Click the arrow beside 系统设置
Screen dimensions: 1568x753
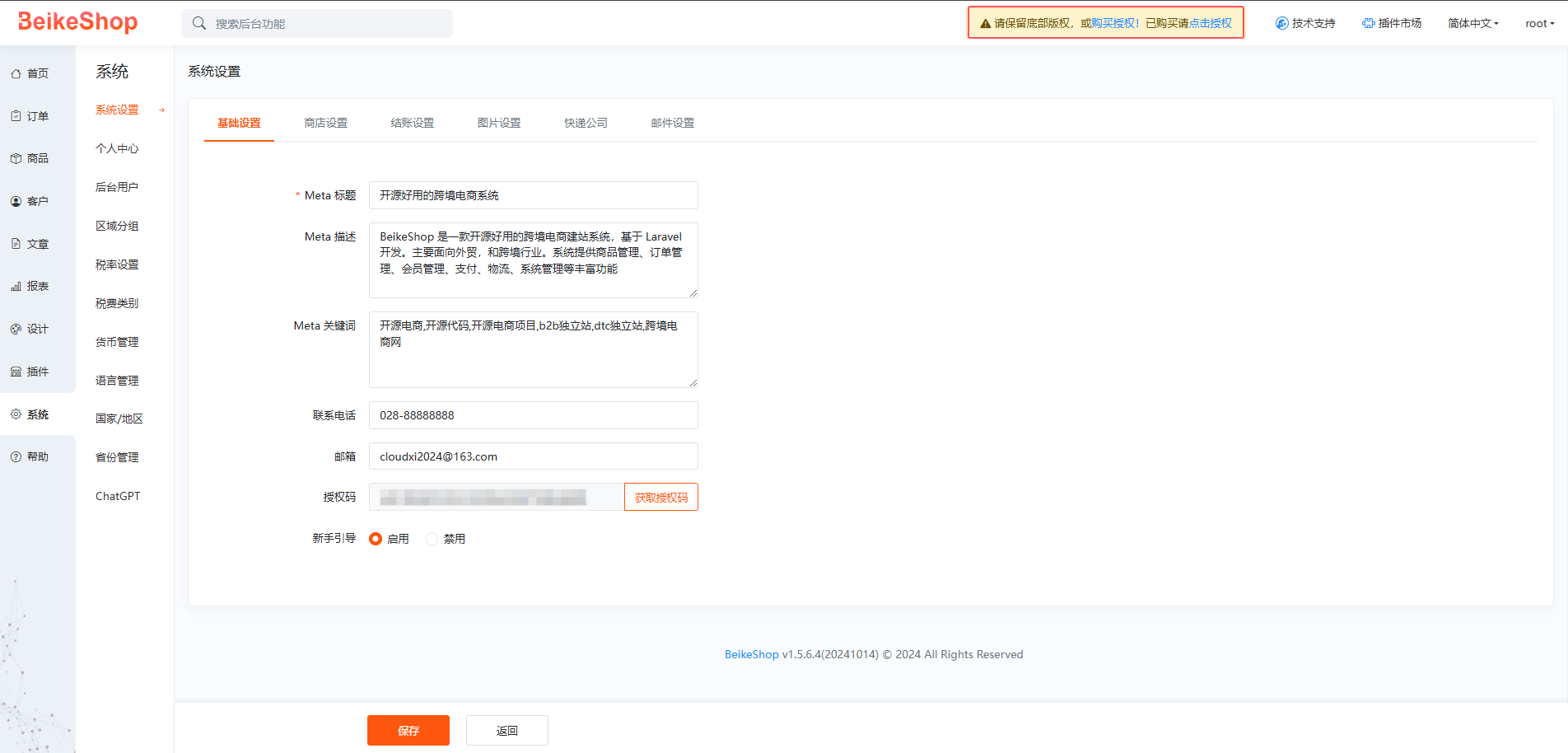click(162, 110)
